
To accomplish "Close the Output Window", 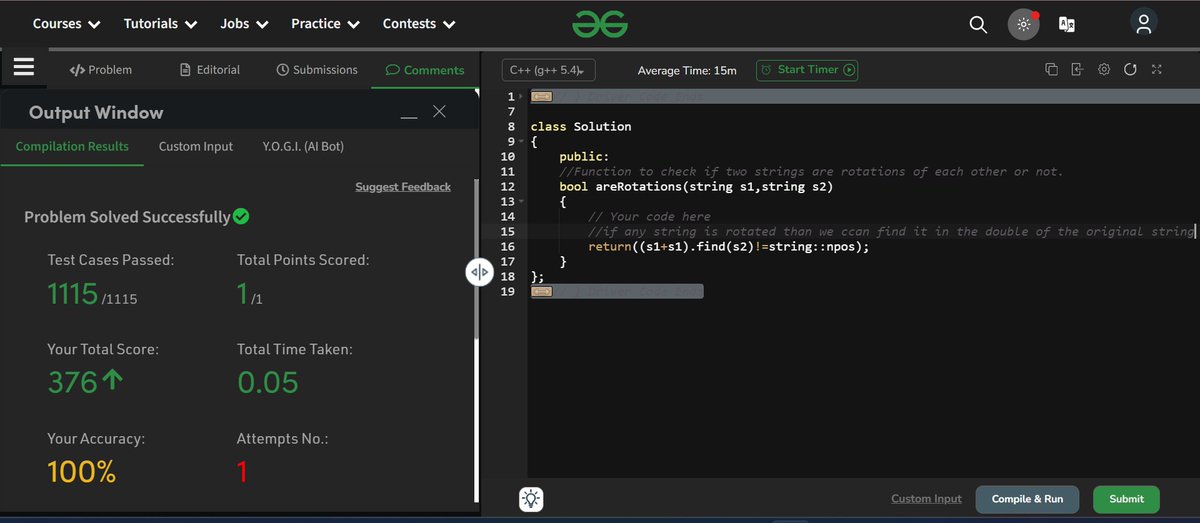I will (439, 112).
